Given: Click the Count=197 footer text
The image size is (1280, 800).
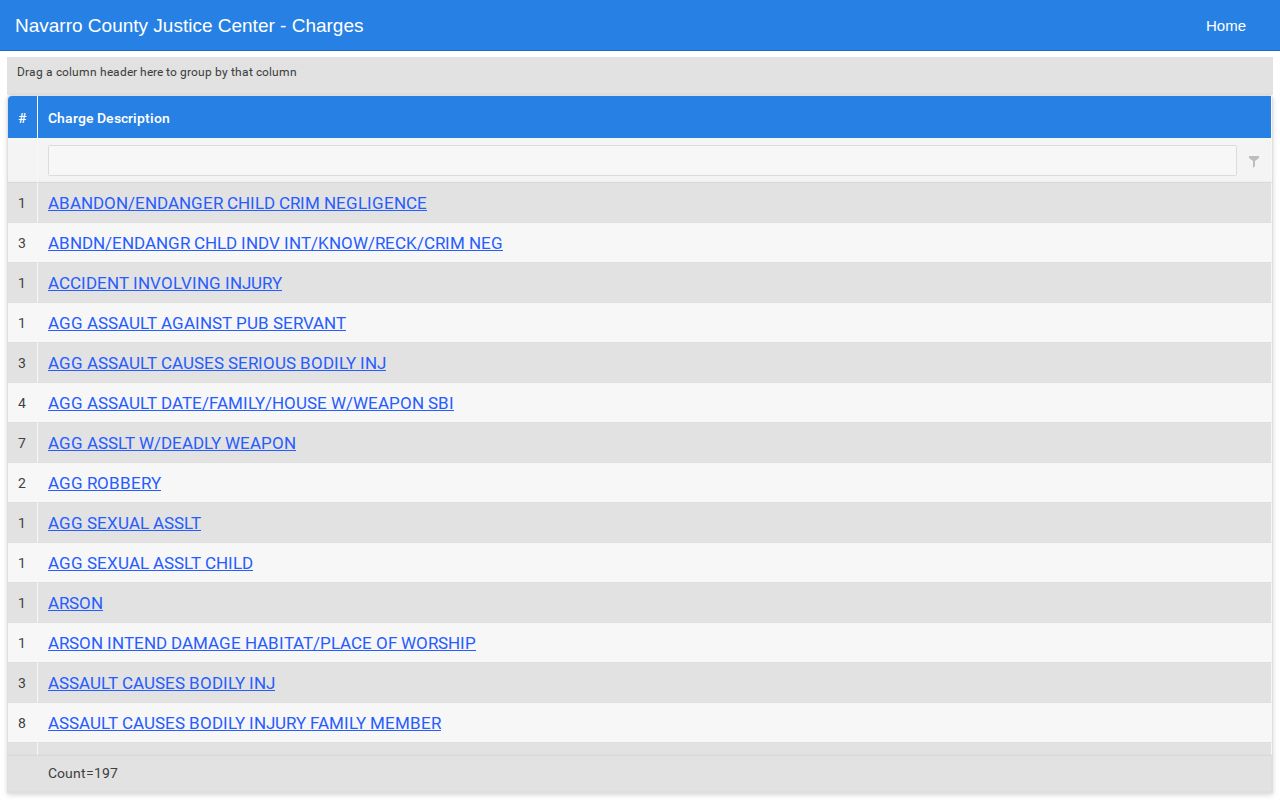Looking at the screenshot, I should tap(83, 773).
